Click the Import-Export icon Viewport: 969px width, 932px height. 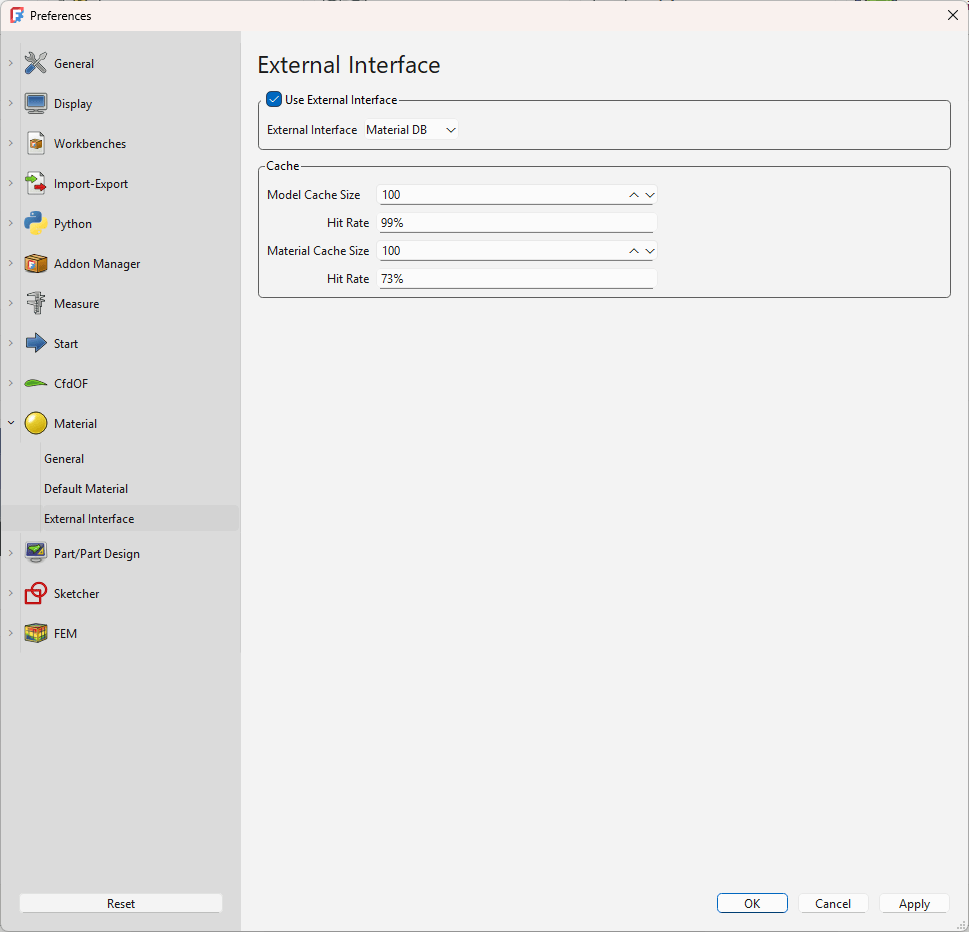point(36,183)
